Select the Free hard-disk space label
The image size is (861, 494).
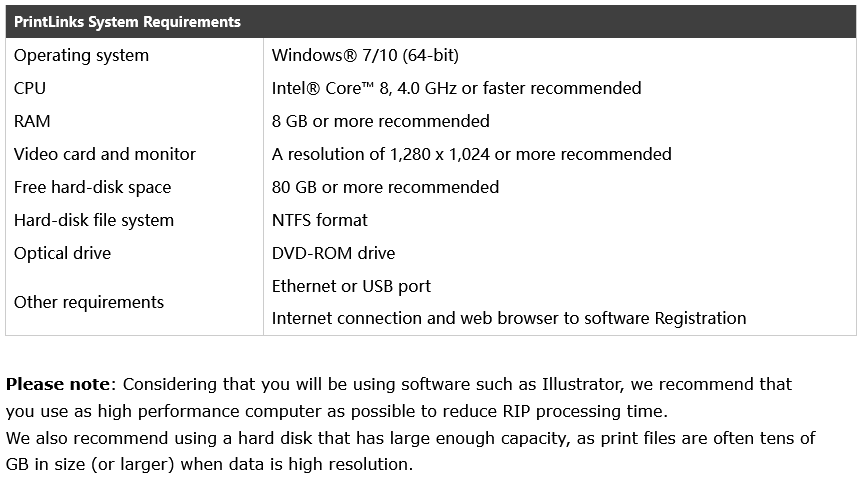(x=92, y=187)
